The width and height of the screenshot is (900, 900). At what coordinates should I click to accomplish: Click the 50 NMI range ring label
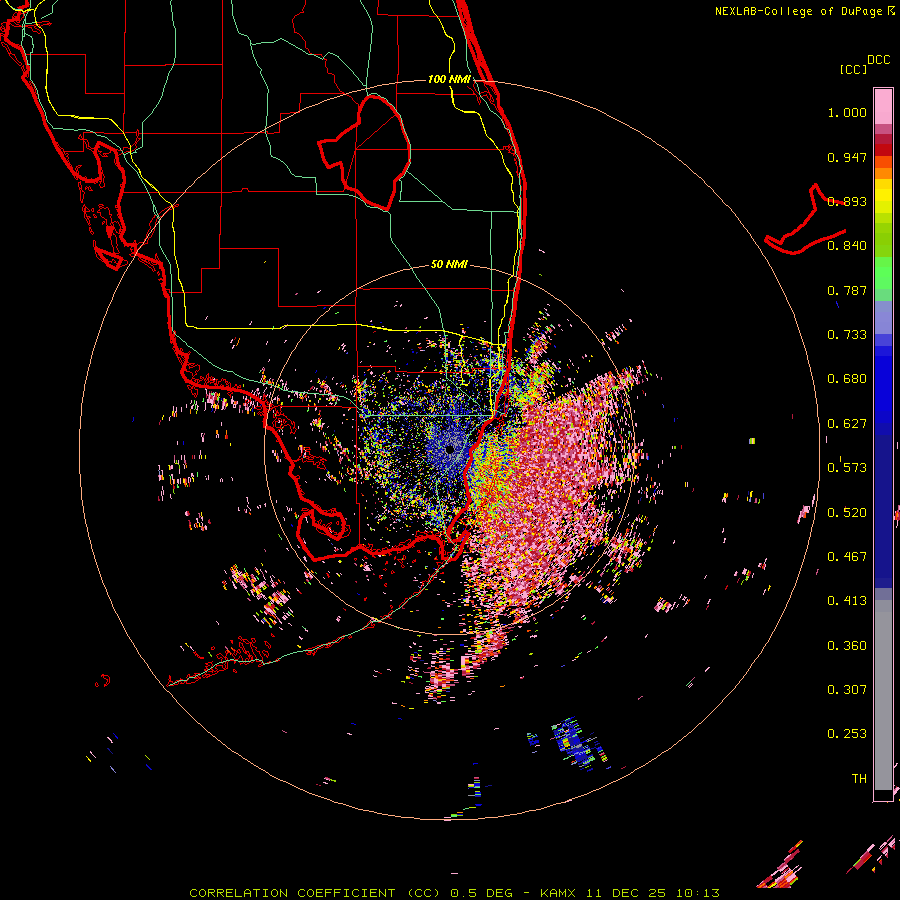pyautogui.click(x=449, y=264)
